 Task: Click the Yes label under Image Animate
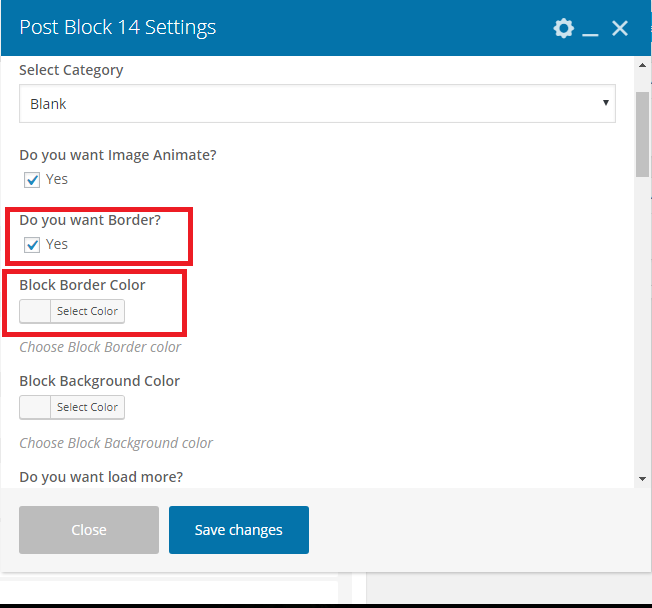coord(57,180)
